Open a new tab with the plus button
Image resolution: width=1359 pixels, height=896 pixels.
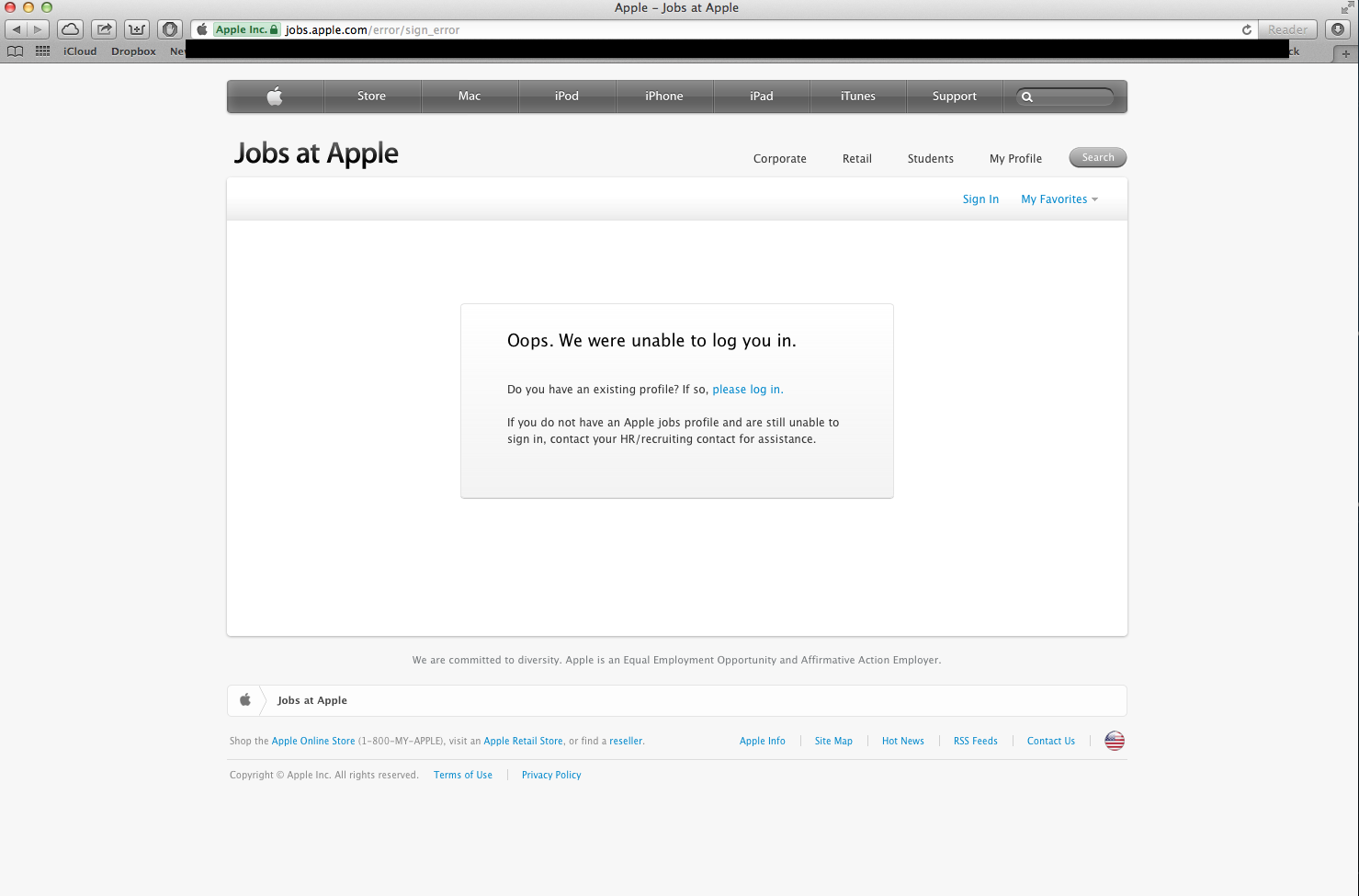1346,54
